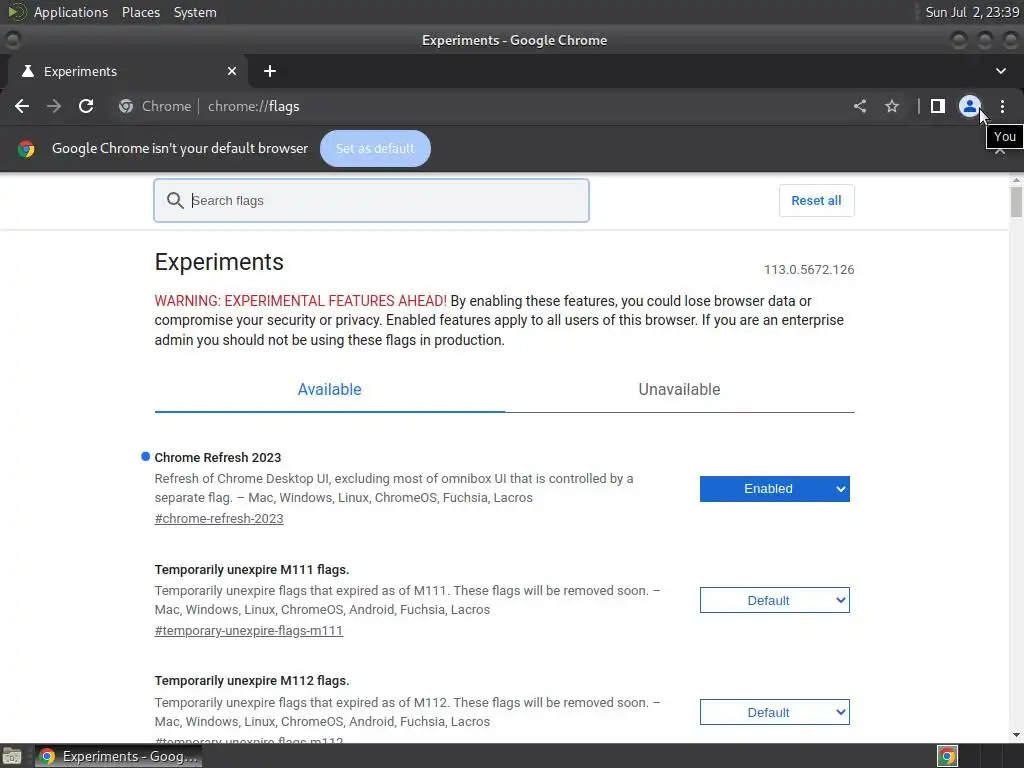Switch to the Unavailable tab

click(679, 389)
